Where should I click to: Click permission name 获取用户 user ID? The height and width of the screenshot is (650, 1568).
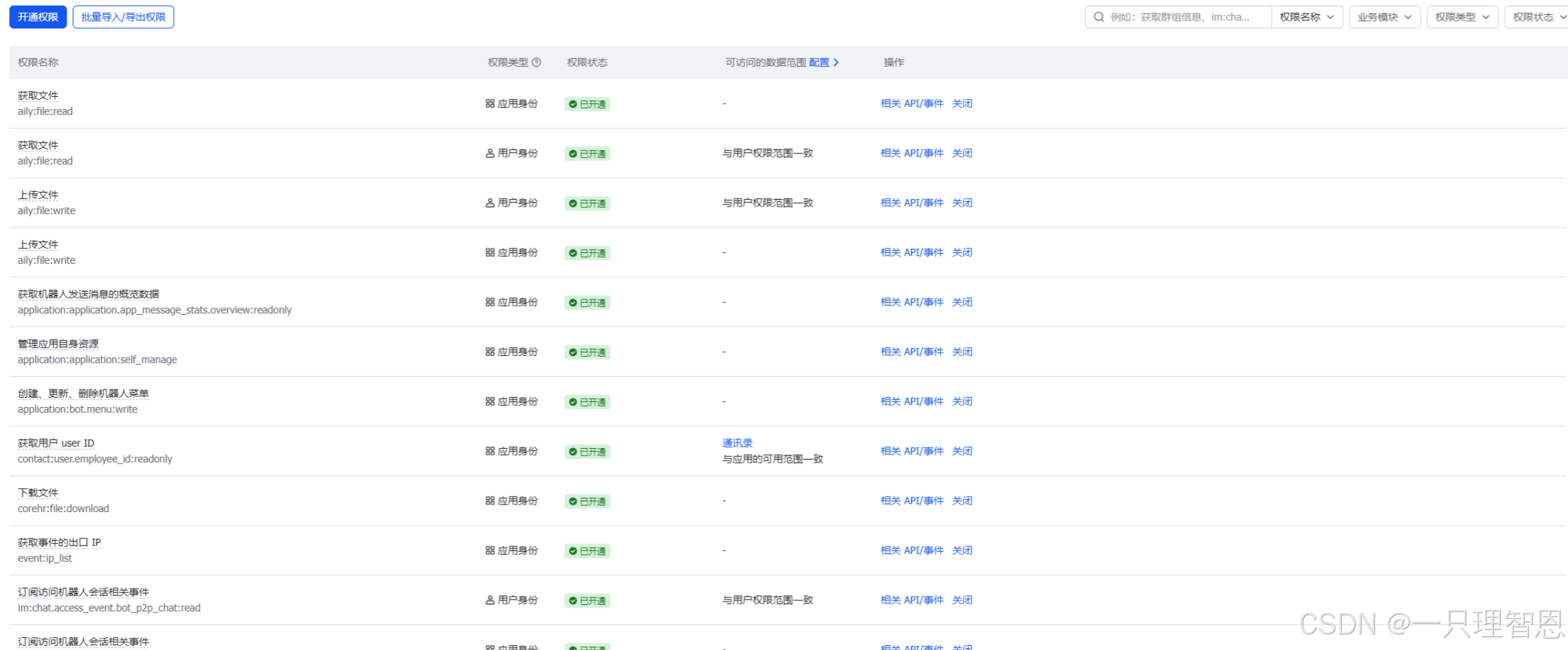point(56,443)
